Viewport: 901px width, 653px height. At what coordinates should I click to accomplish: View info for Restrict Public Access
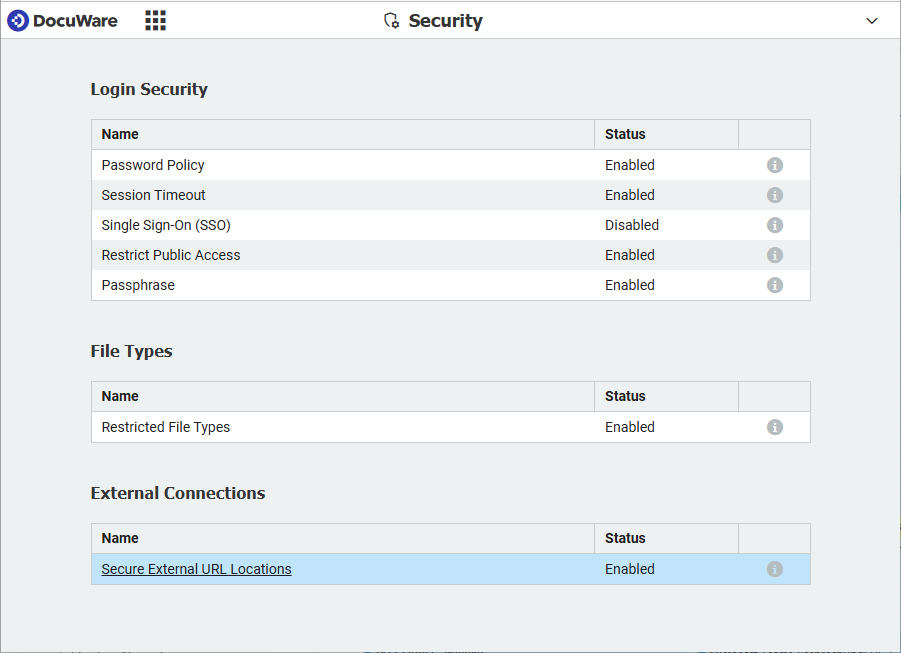[774, 255]
